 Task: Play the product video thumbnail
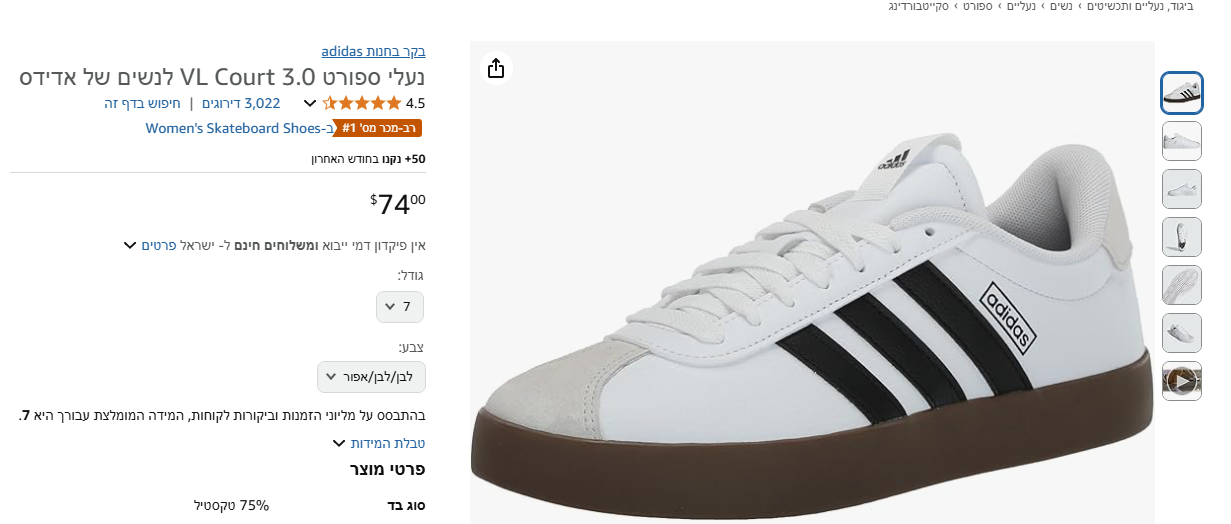click(x=1181, y=381)
